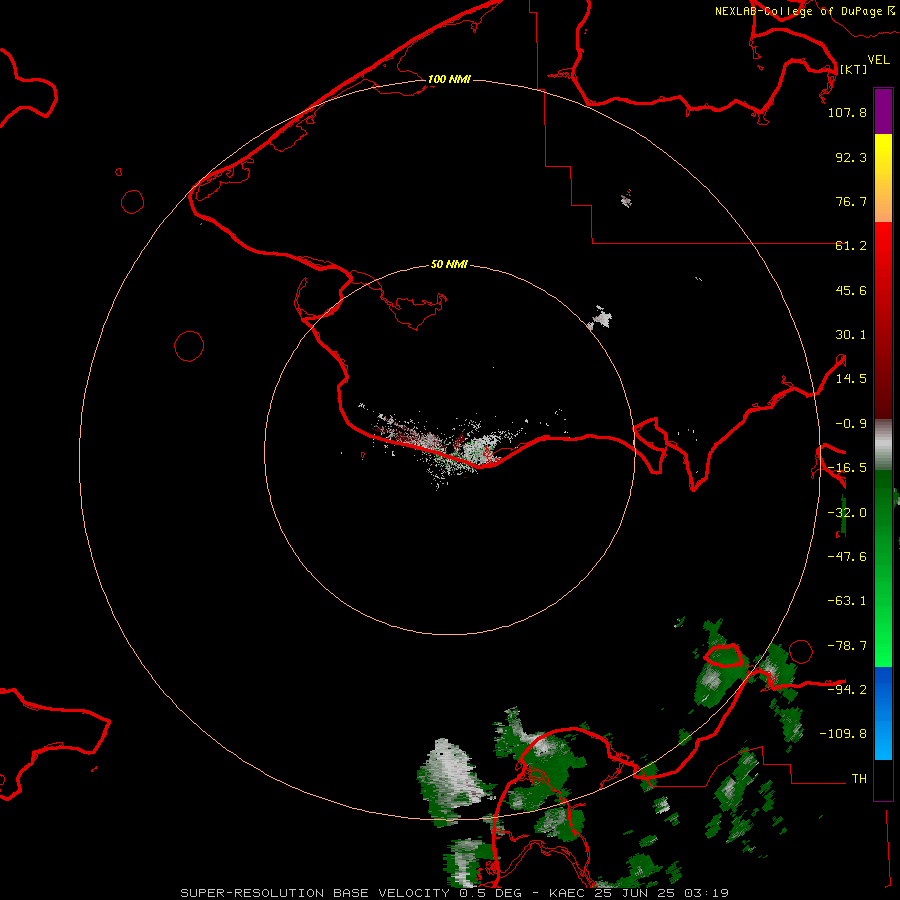Pick the gray near-zero segment of the scale

(x=883, y=444)
